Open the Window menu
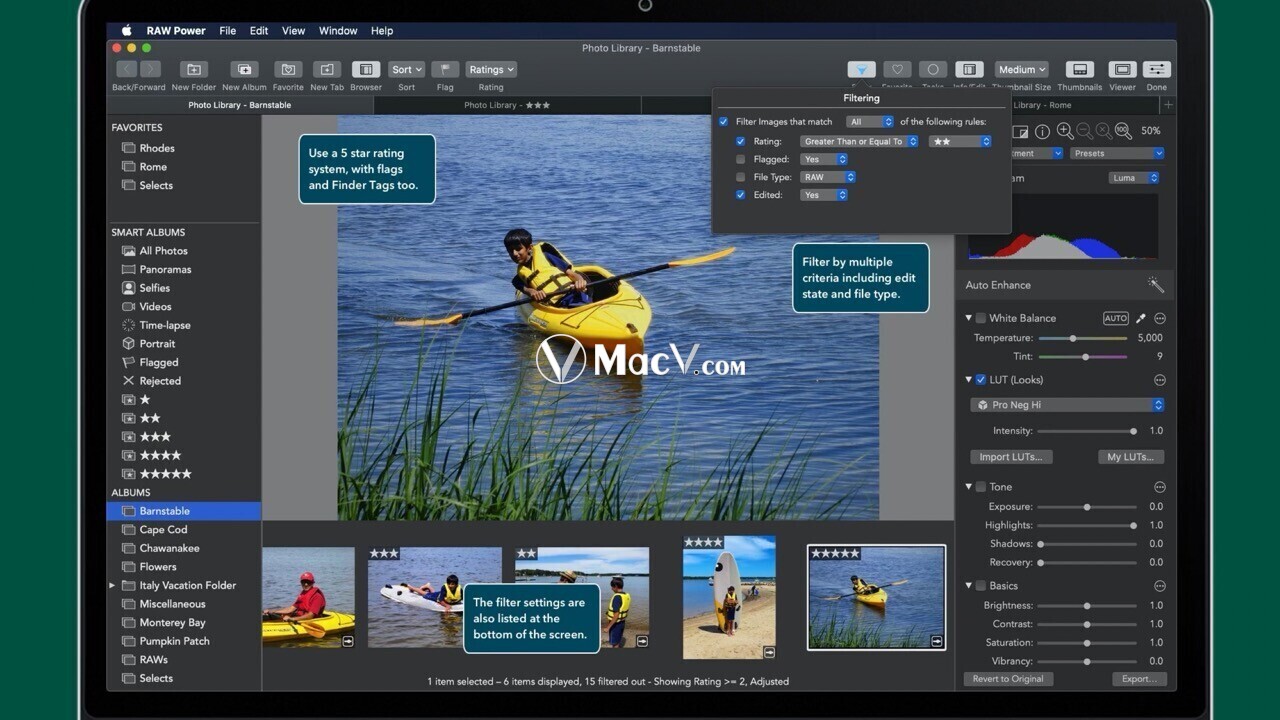Screen dimensions: 1280x720 (x=338, y=31)
